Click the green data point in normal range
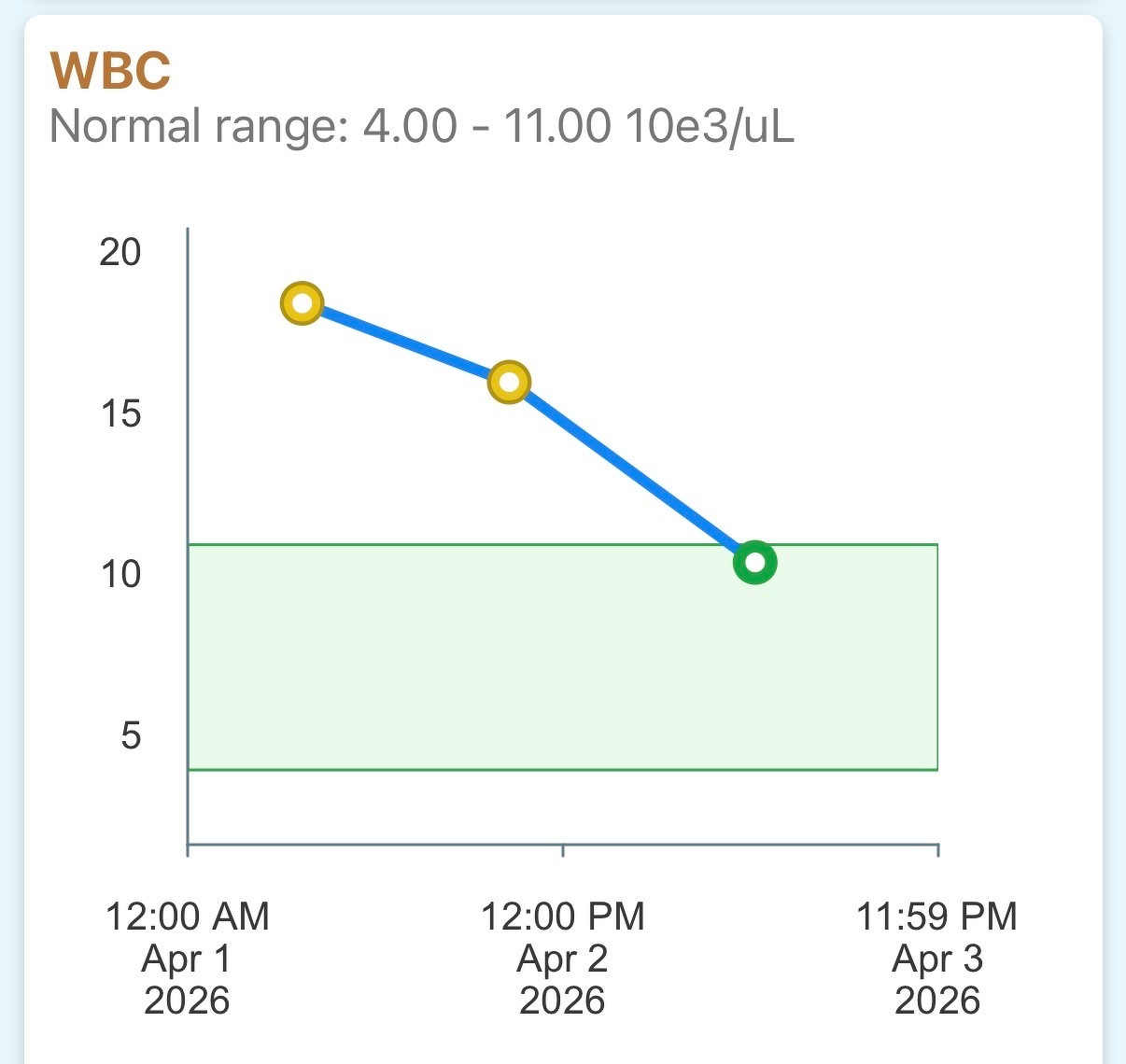The image size is (1126, 1064). tap(755, 563)
